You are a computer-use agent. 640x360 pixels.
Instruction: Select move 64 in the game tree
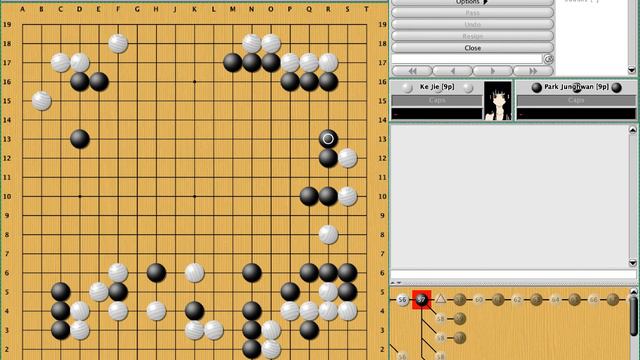[556, 300]
